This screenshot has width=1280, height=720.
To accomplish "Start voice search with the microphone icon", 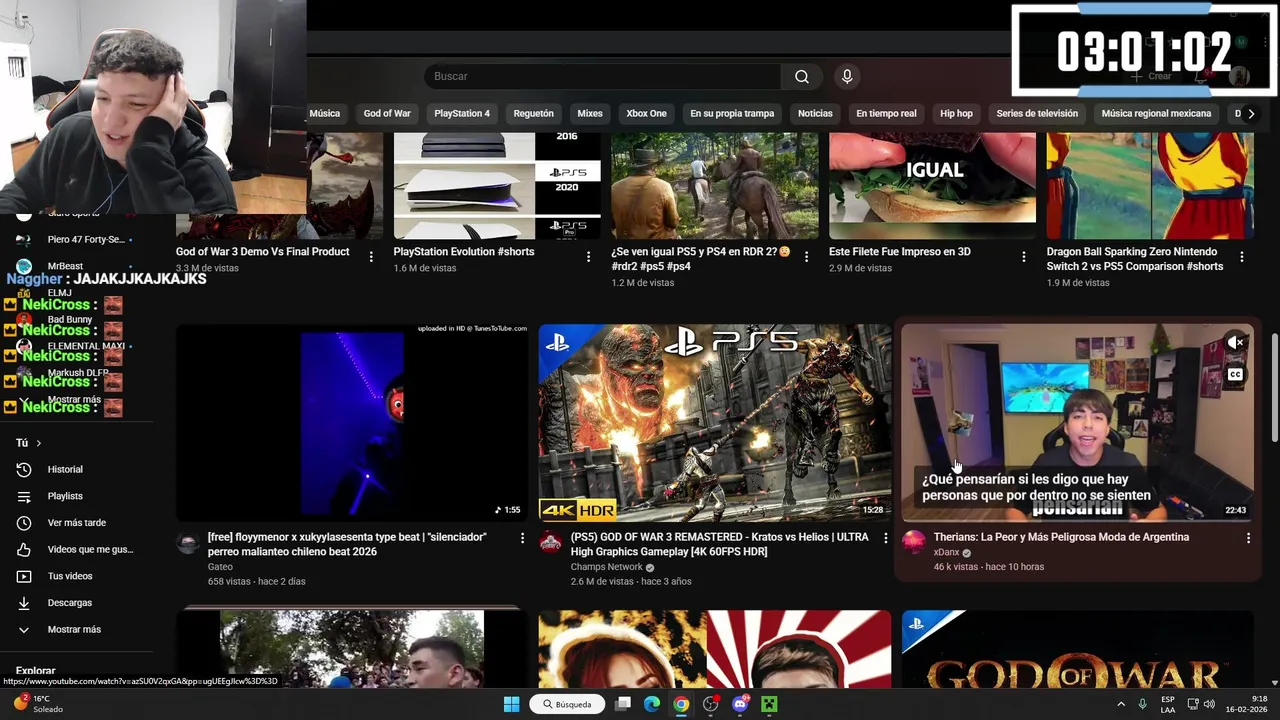I will click(847, 77).
